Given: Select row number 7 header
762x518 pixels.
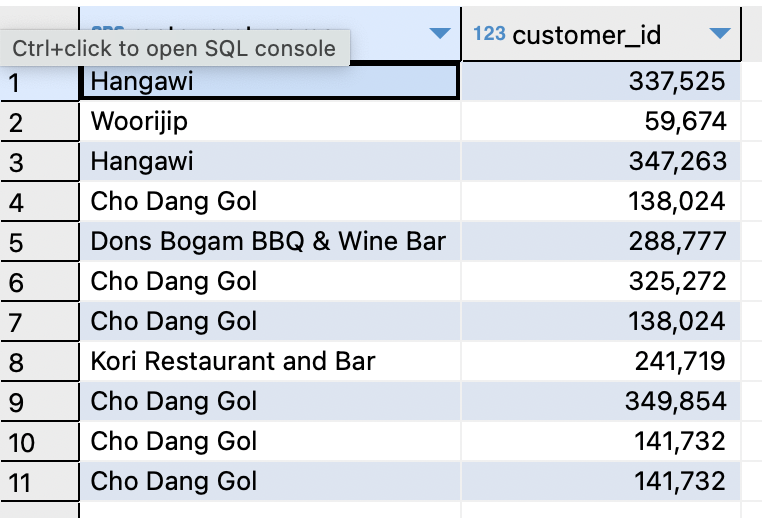Looking at the screenshot, I should coord(39,322).
